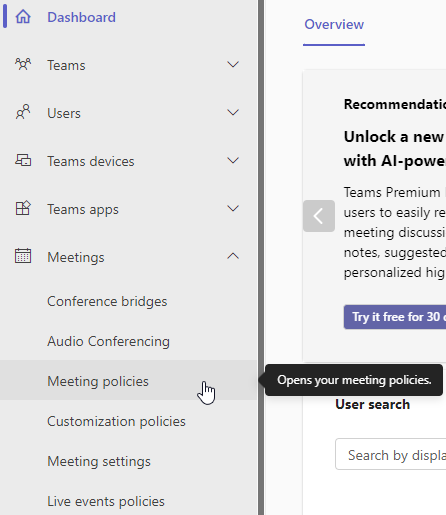
Task: Select the Meetings navigation label
Action: coord(76,257)
